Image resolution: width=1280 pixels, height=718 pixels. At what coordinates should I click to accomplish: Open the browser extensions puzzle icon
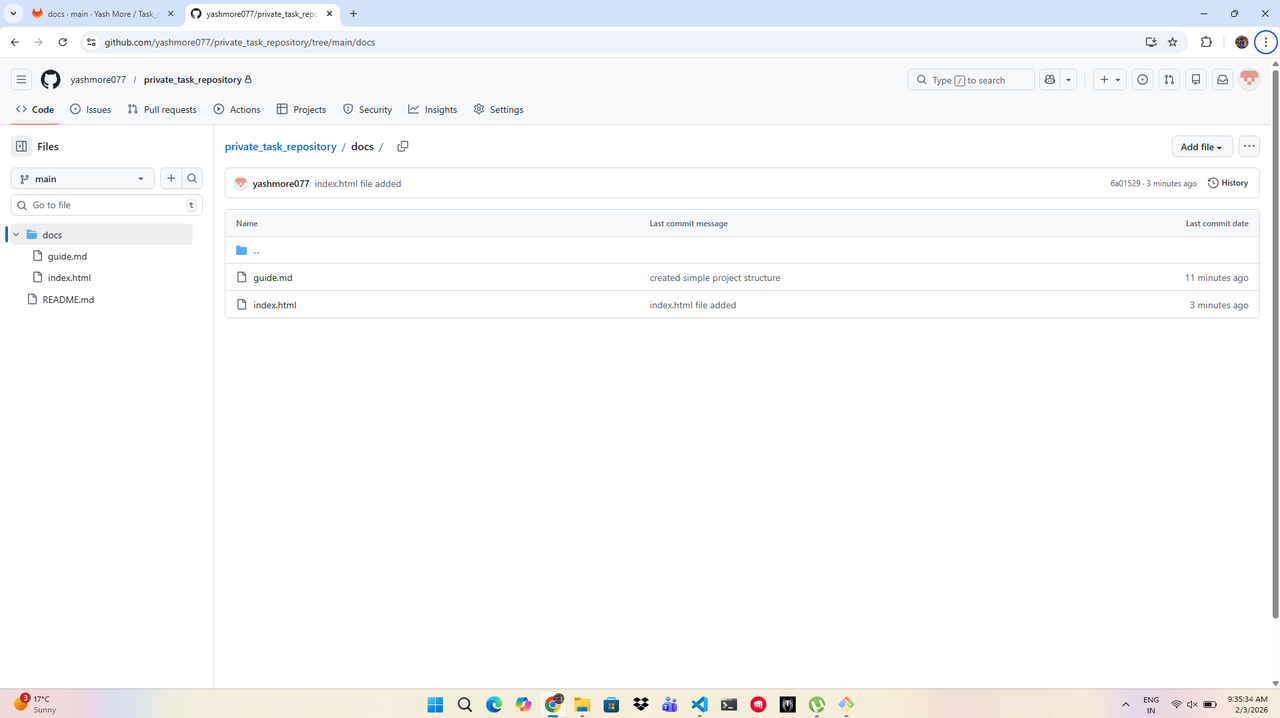pos(1206,42)
